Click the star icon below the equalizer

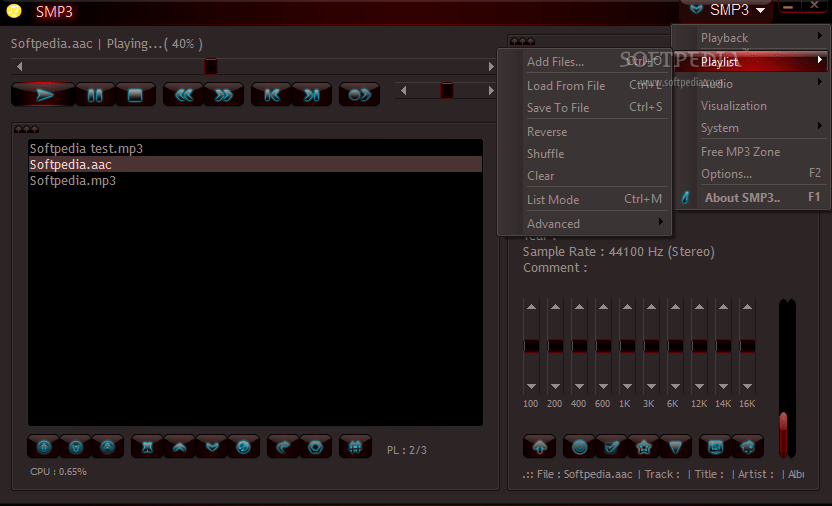click(644, 447)
